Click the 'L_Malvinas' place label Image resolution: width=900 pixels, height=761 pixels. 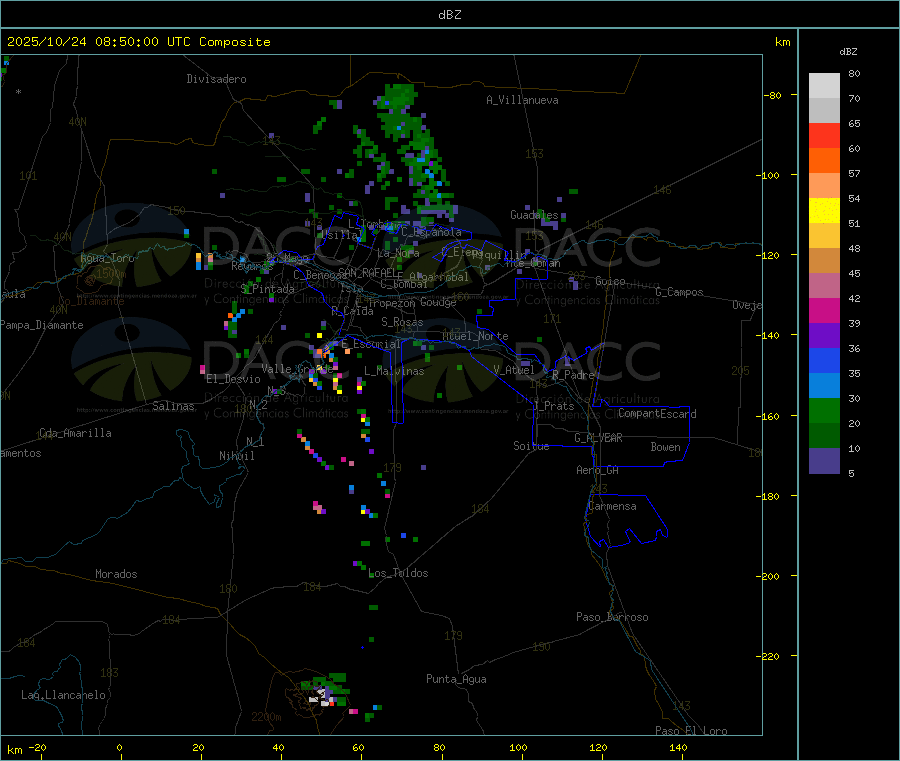(x=394, y=371)
